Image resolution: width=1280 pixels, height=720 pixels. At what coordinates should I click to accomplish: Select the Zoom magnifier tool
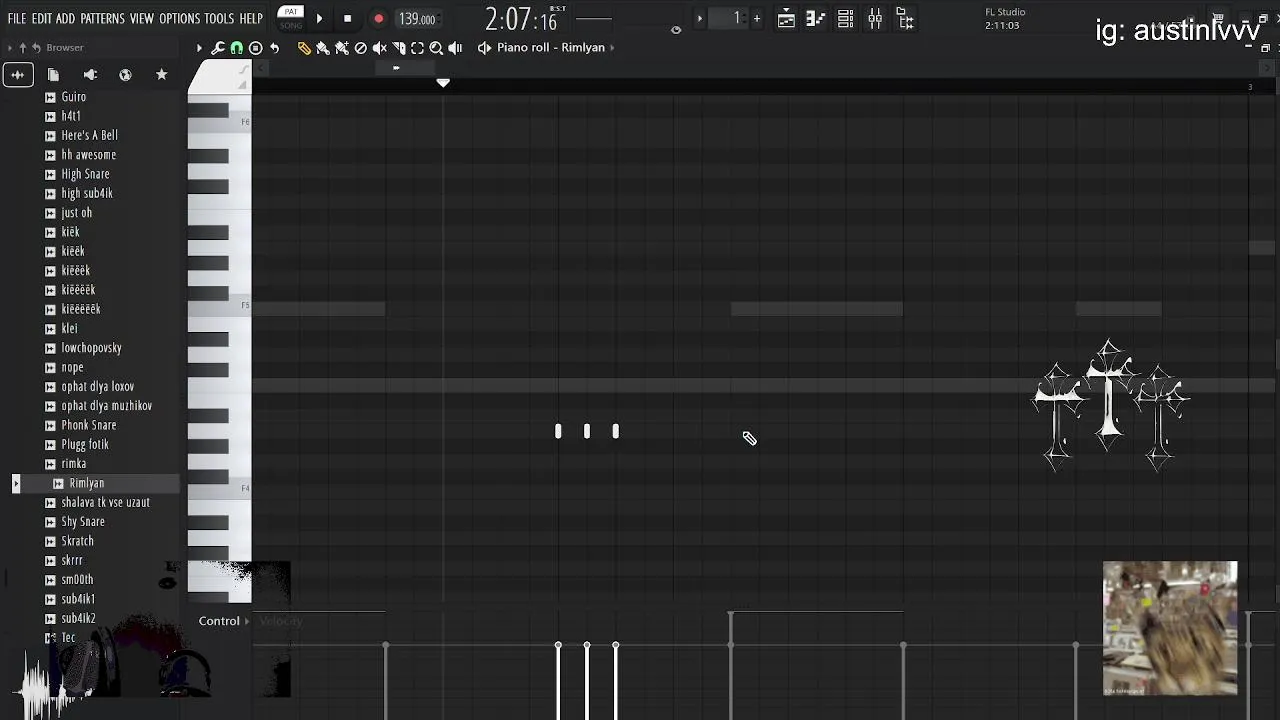(x=436, y=48)
